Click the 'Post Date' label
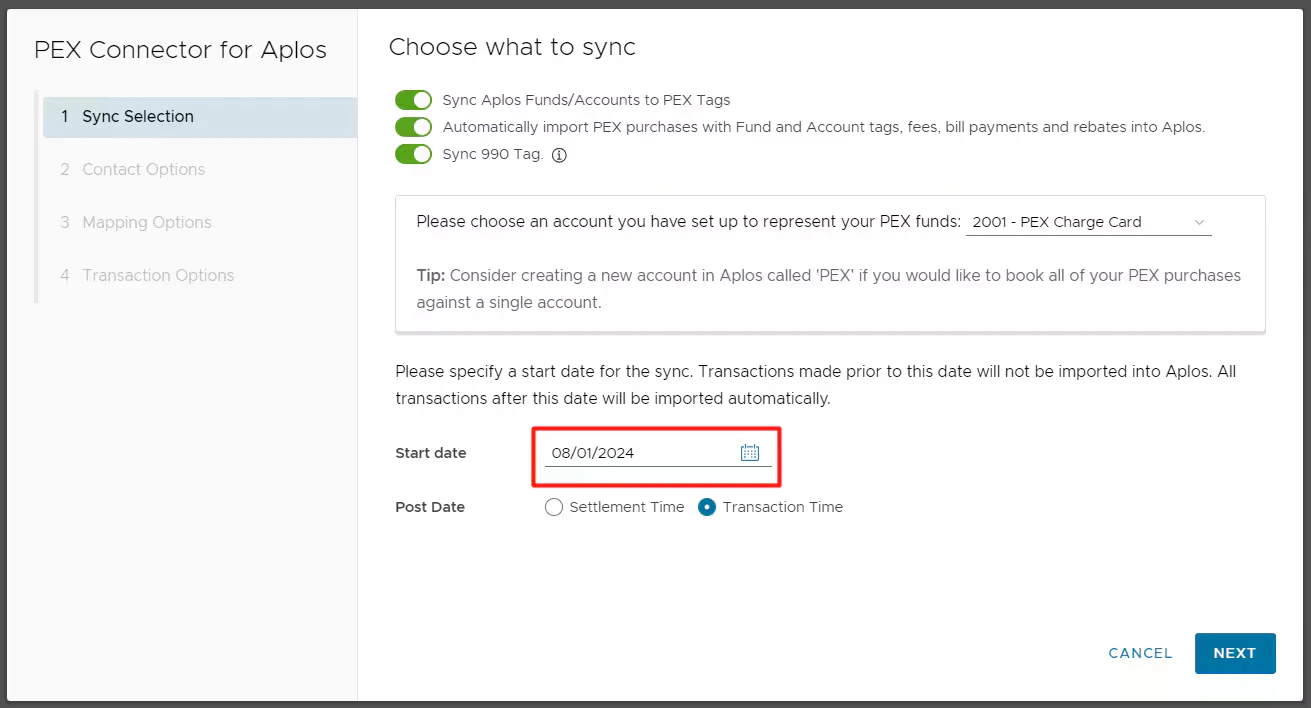The image size is (1311, 708). (x=430, y=507)
